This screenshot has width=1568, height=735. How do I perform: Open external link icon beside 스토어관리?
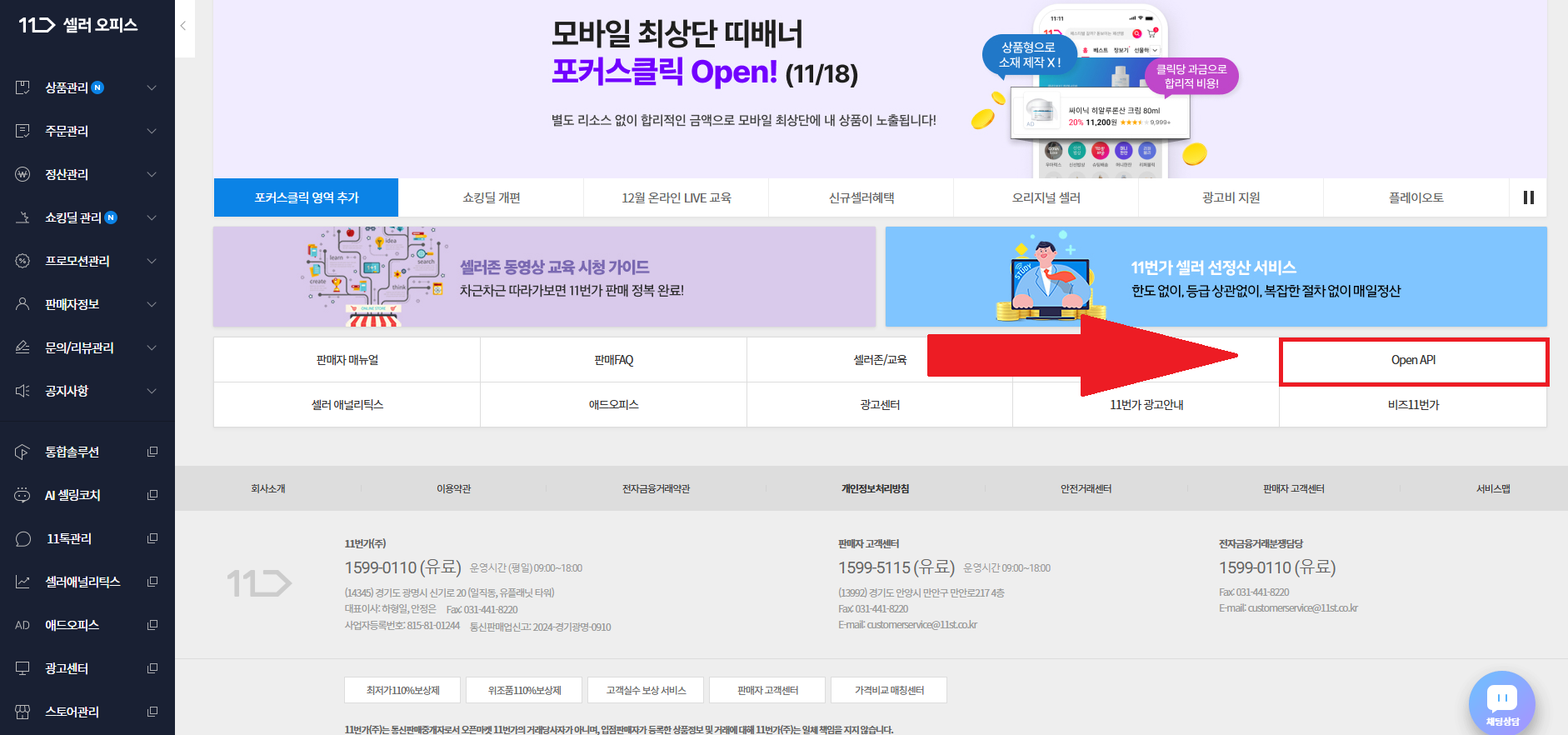coord(152,712)
